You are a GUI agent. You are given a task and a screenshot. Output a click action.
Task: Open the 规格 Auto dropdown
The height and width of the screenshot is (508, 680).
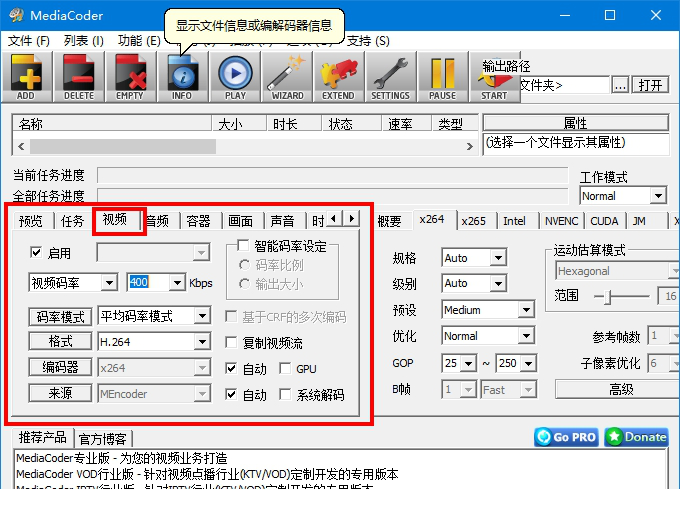coord(498,258)
